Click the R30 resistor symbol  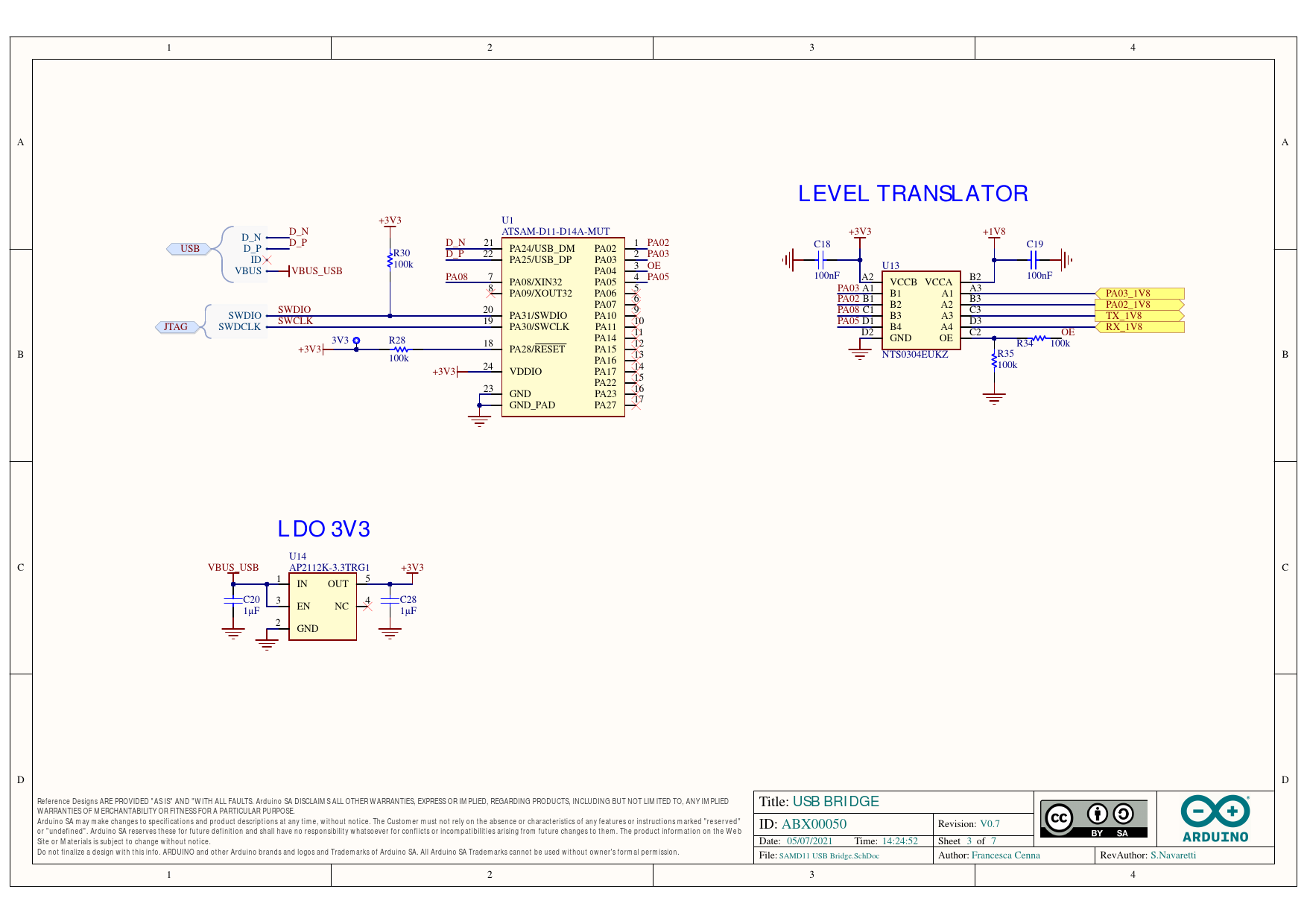(x=390, y=260)
